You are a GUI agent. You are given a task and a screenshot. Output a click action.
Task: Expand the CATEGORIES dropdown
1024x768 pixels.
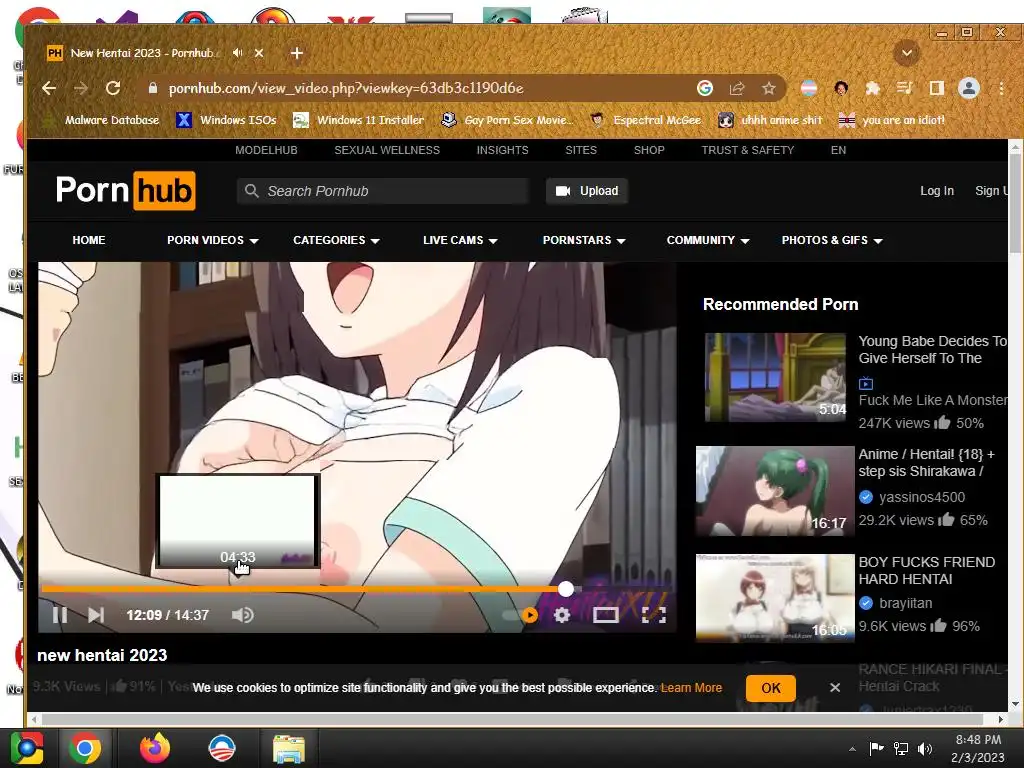point(336,240)
